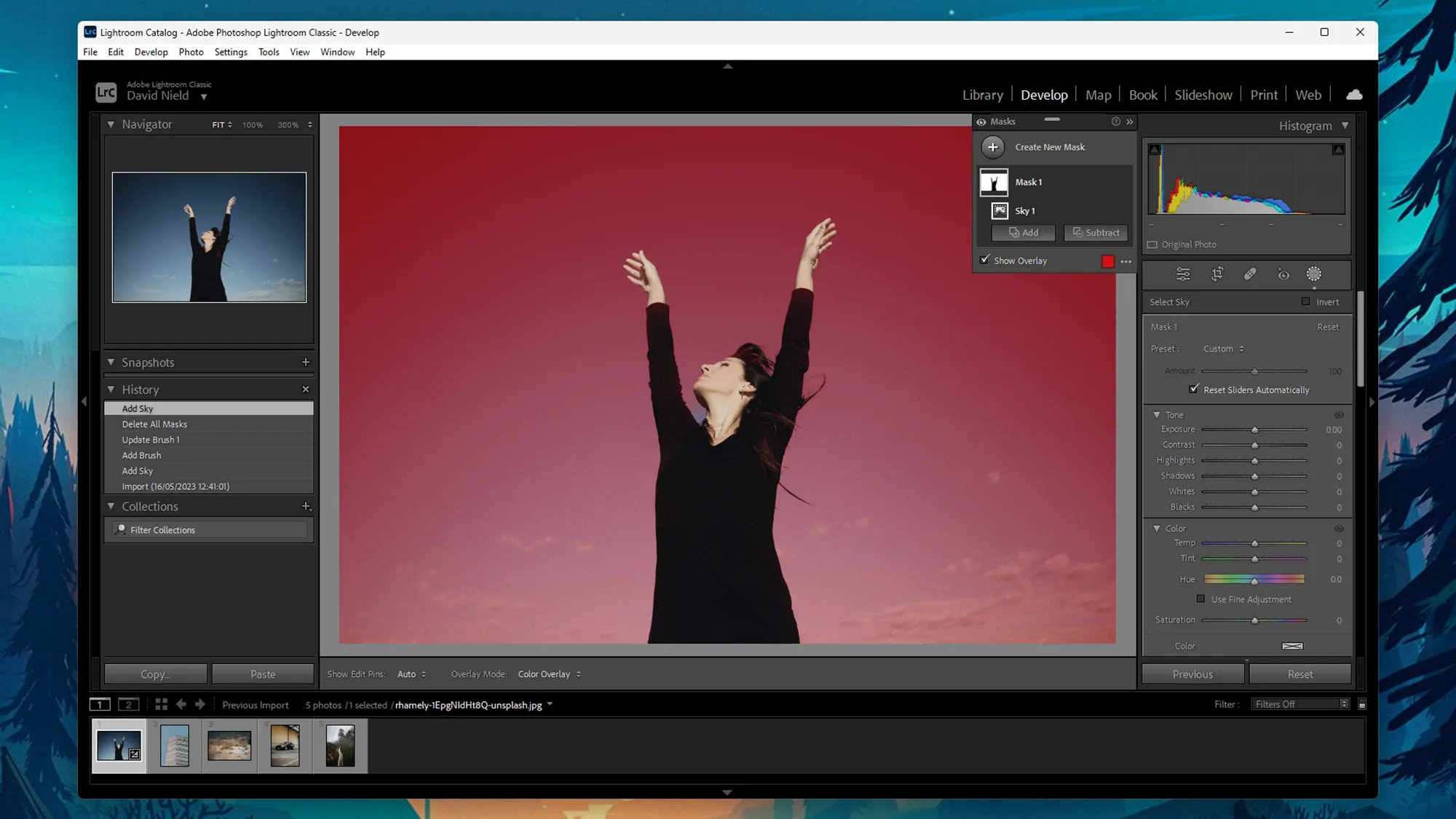The height and width of the screenshot is (819, 1456).
Task: Open the Develop menu
Action: pyautogui.click(x=150, y=52)
